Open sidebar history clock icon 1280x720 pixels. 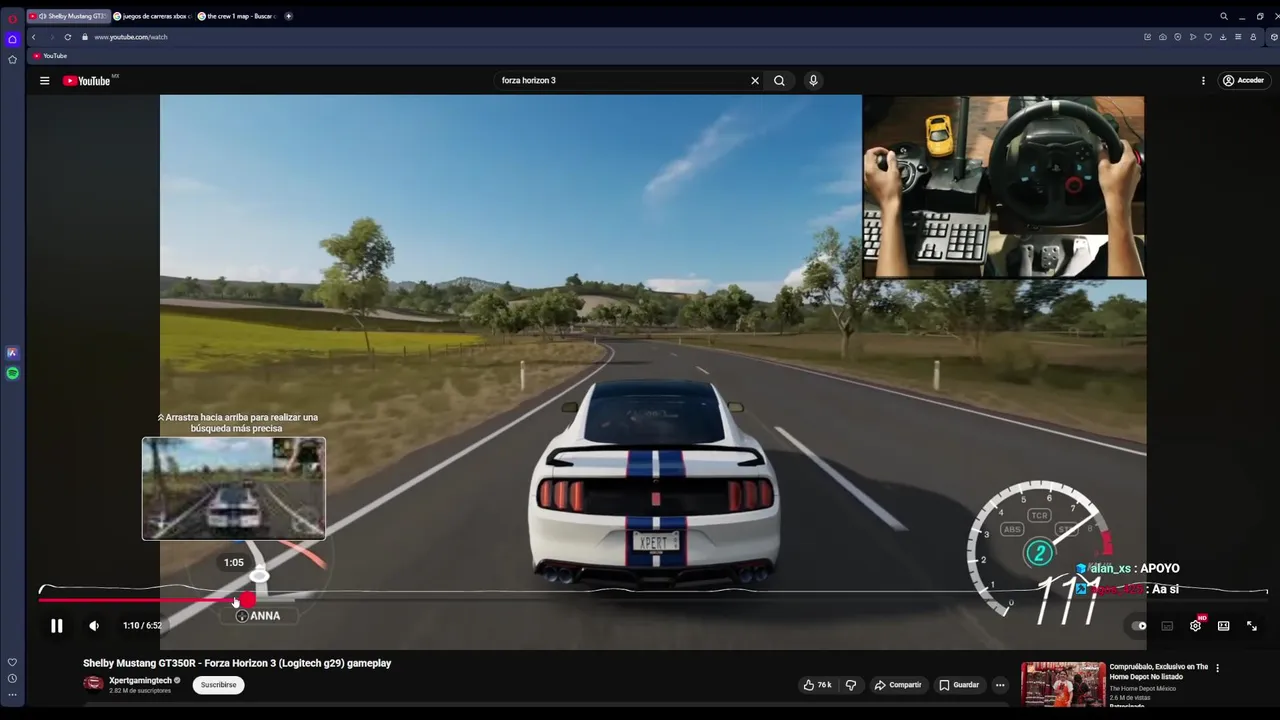tap(12, 679)
